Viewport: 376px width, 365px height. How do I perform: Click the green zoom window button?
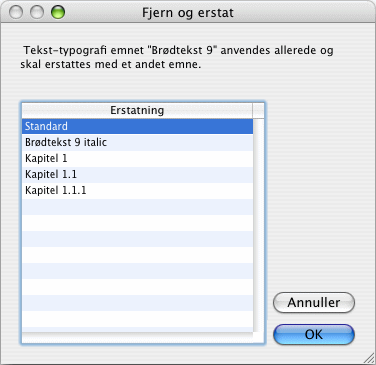click(x=58, y=12)
